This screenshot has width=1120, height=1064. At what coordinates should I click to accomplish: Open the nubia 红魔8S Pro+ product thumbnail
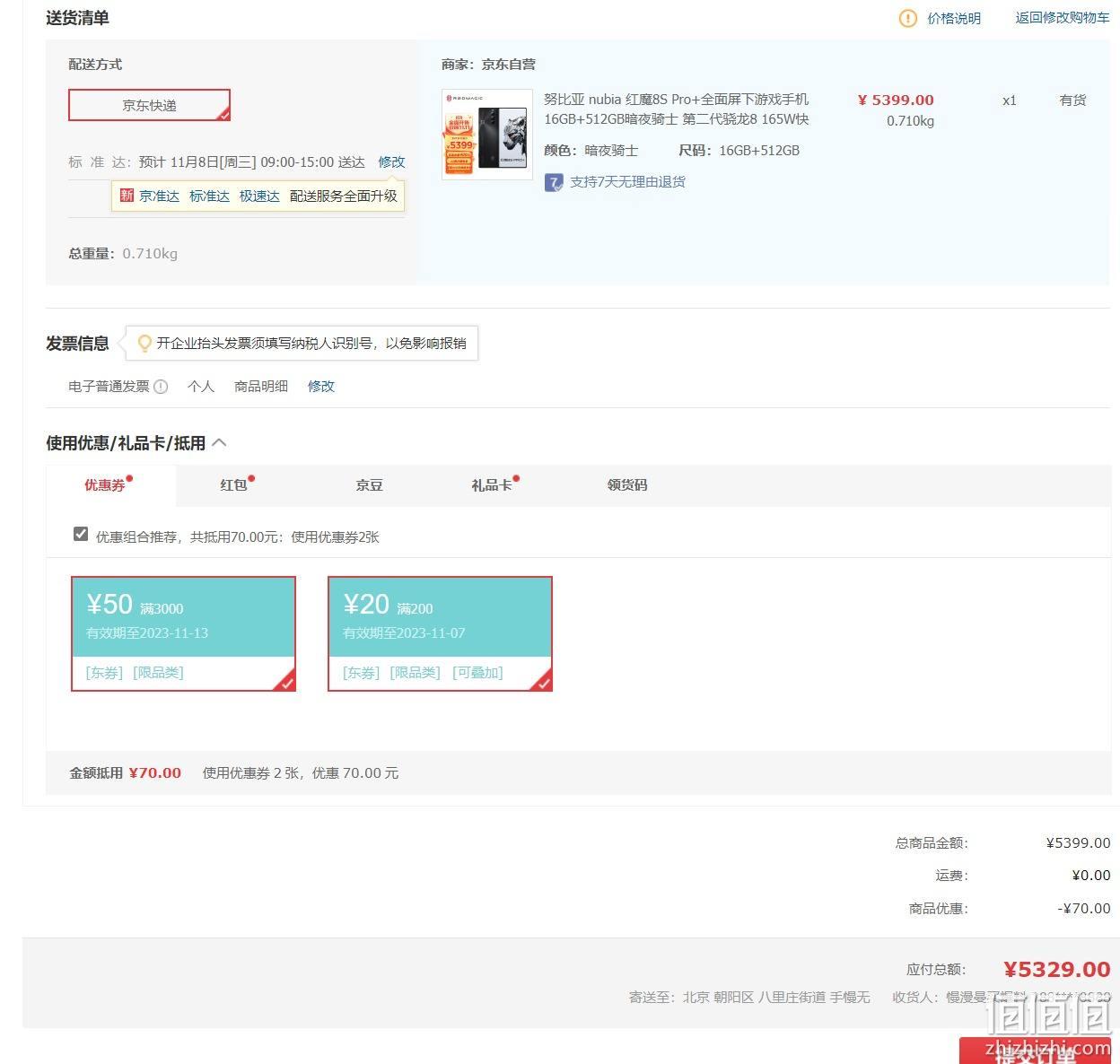[x=487, y=135]
